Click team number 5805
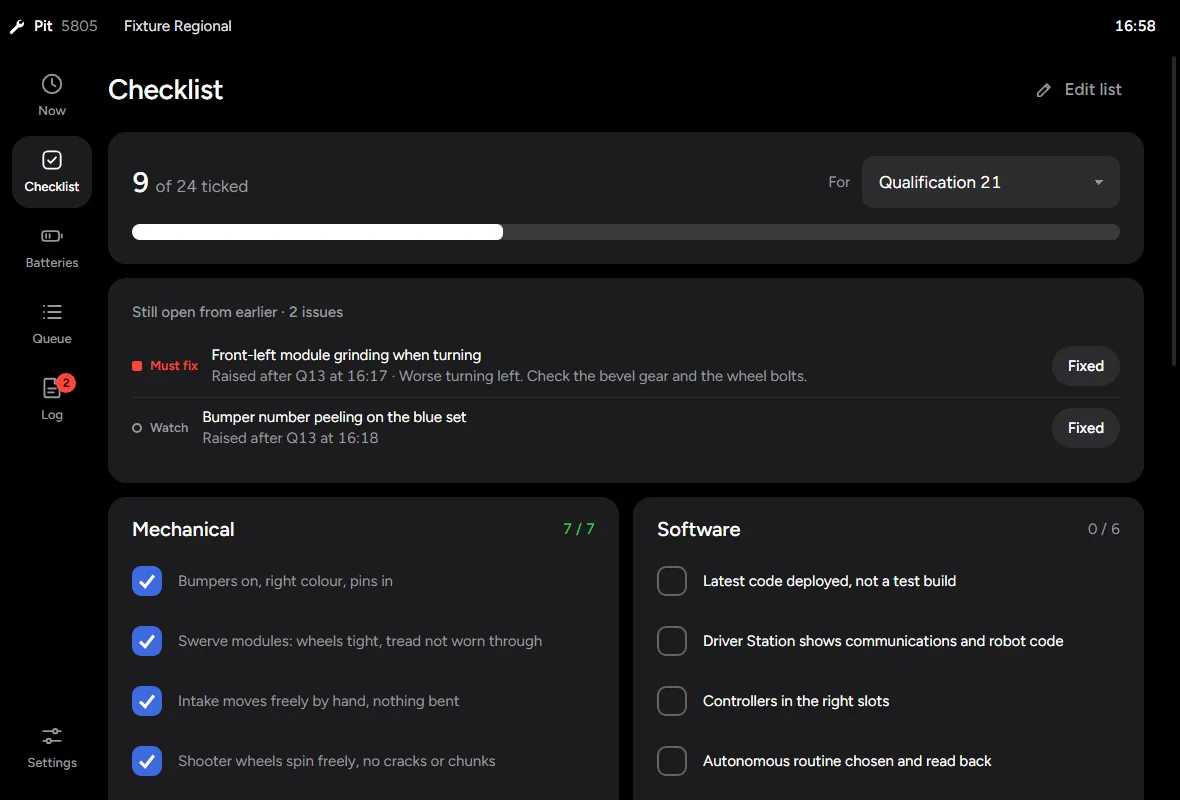The width and height of the screenshot is (1180, 800). [x=79, y=26]
